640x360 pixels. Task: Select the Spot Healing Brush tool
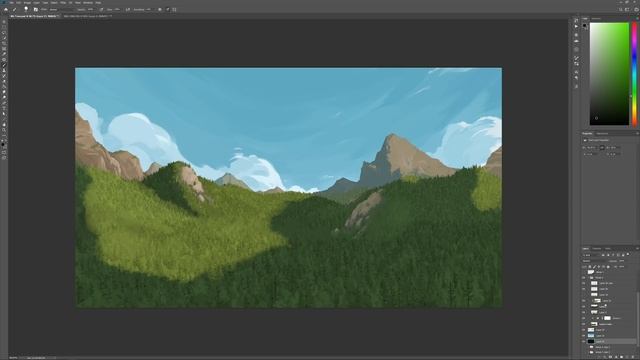[4, 60]
